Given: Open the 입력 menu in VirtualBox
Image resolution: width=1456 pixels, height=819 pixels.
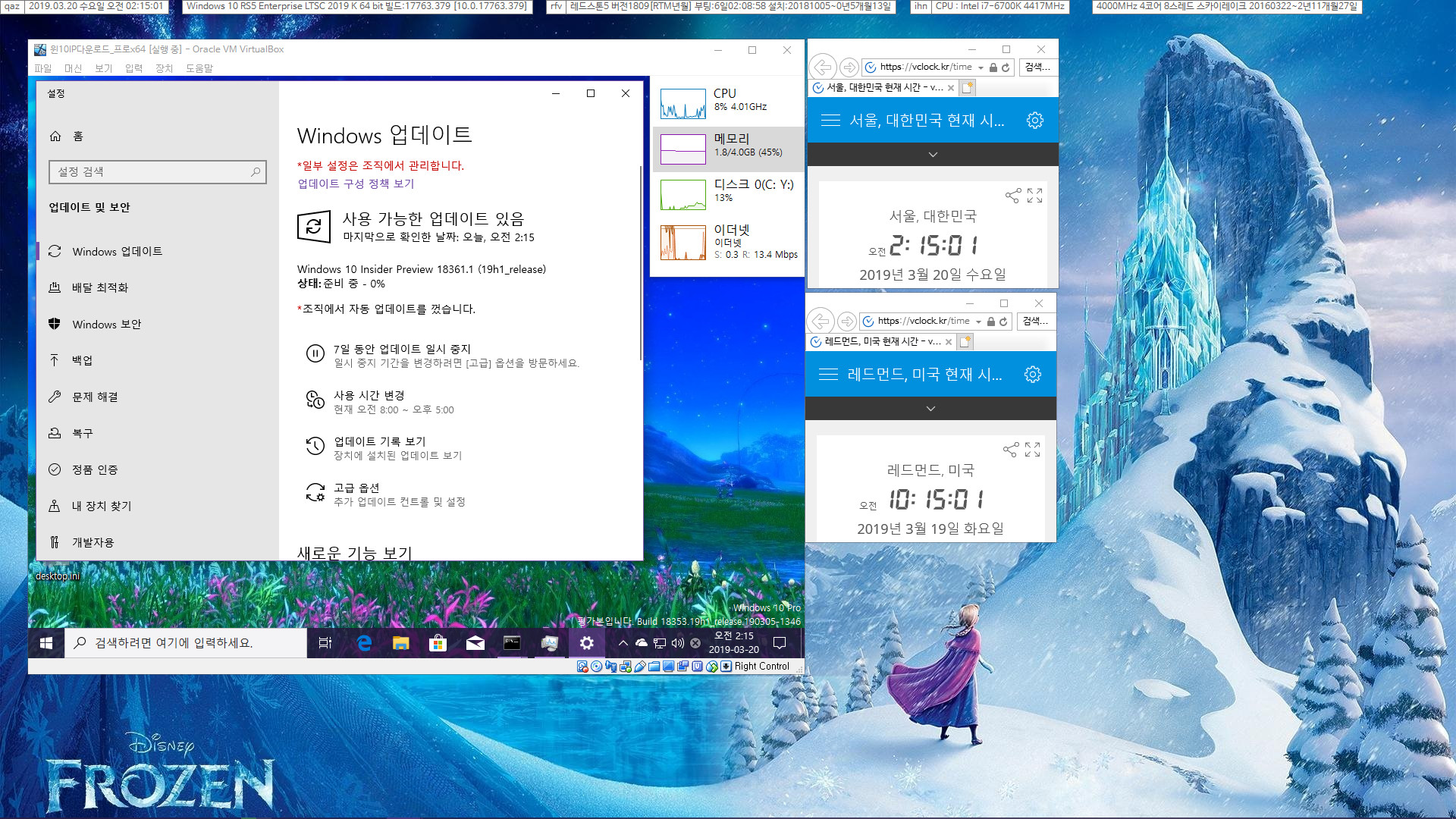Looking at the screenshot, I should (133, 68).
